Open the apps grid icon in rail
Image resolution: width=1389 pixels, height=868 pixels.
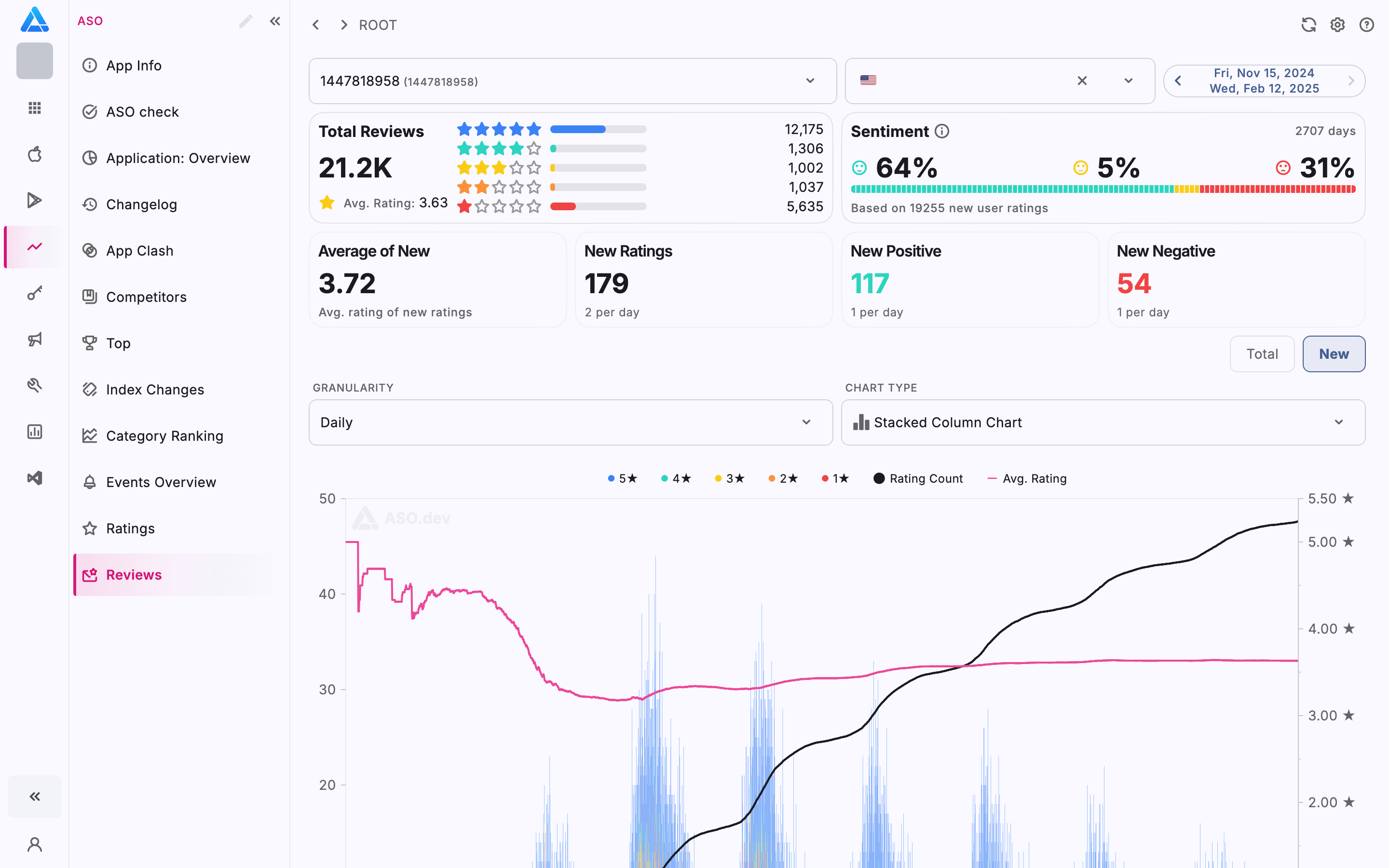click(34, 108)
